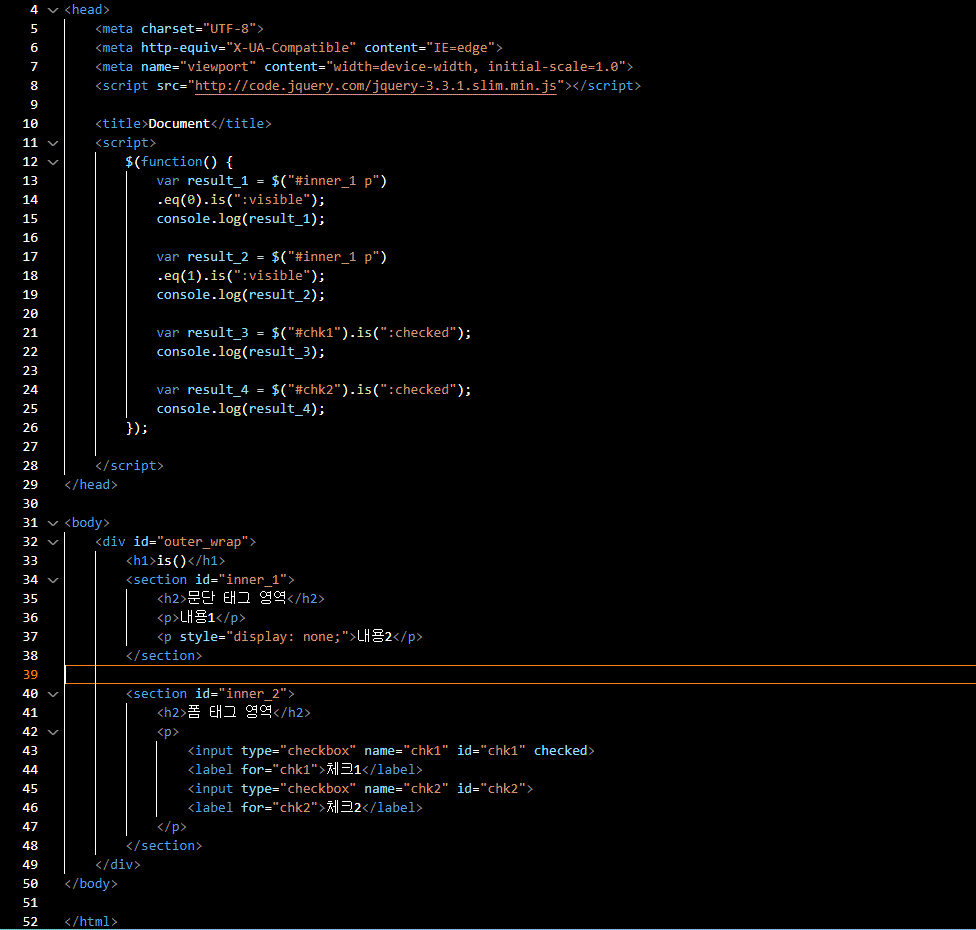Image resolution: width=976 pixels, height=930 pixels.
Task: Click the closing </head> tag
Action: pos(91,485)
